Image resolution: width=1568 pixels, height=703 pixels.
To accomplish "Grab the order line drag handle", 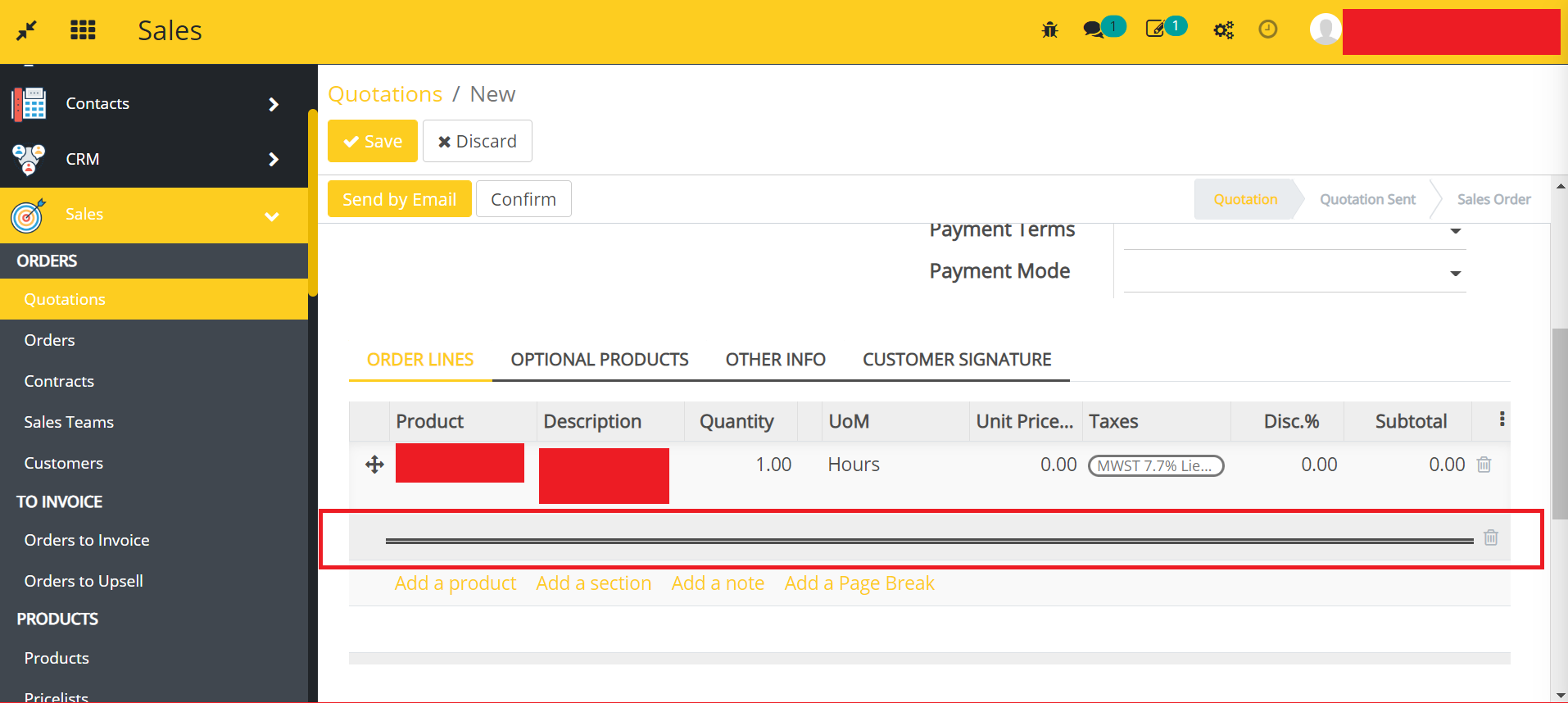I will (x=374, y=465).
